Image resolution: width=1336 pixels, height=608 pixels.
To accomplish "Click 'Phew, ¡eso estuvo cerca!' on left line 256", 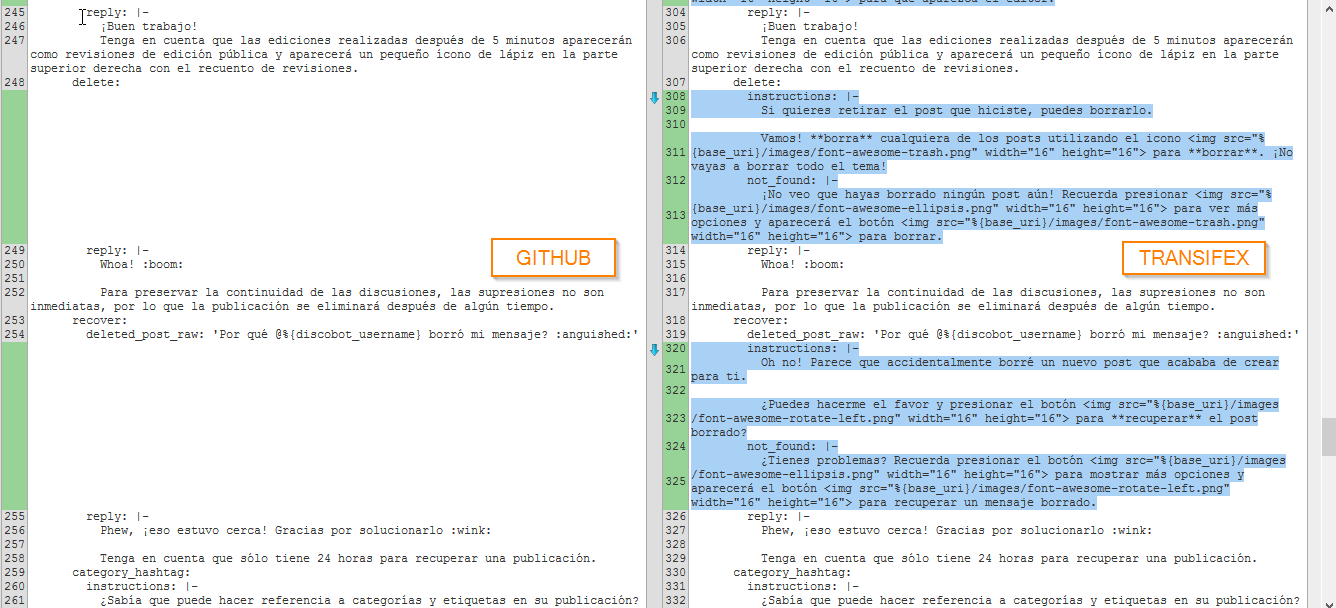I will tap(184, 531).
